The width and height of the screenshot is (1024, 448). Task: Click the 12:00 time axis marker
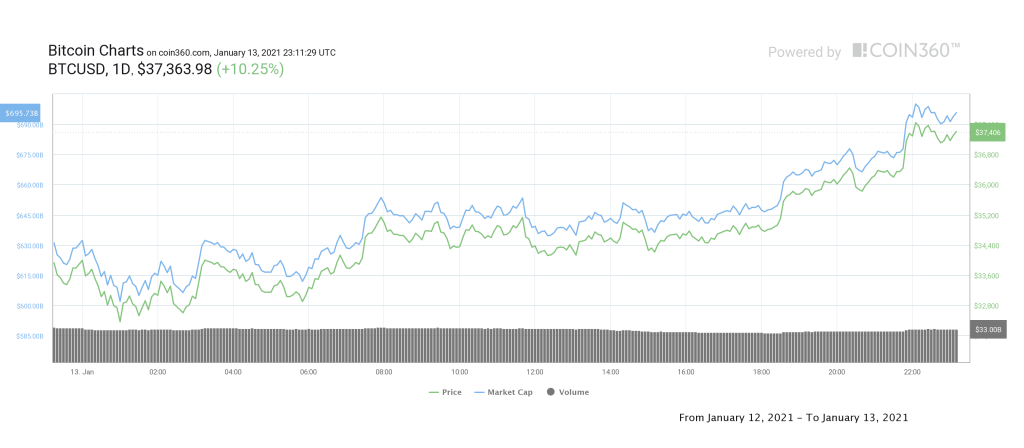point(535,372)
